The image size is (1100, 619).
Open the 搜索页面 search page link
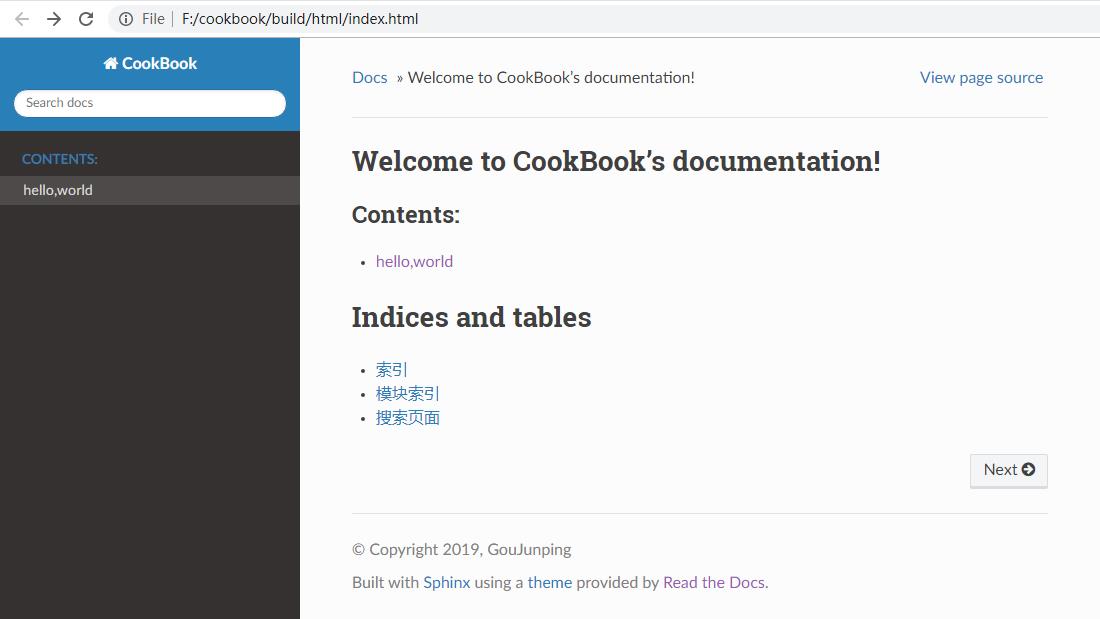(408, 418)
